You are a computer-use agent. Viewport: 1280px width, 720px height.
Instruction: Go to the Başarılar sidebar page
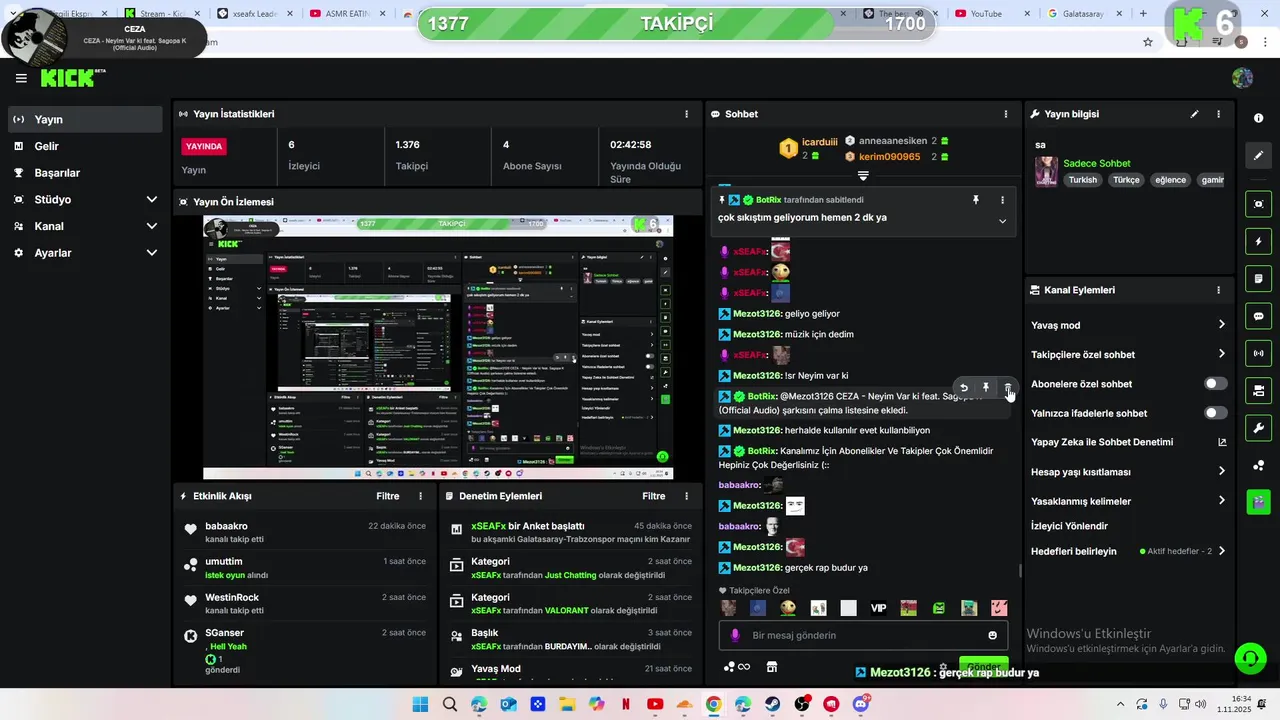[85, 173]
